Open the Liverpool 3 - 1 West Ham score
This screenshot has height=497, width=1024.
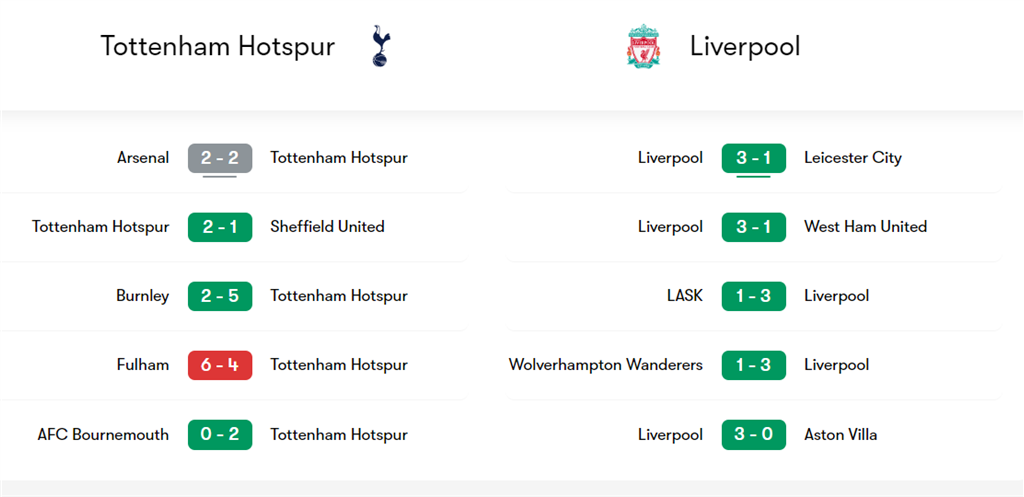click(754, 227)
